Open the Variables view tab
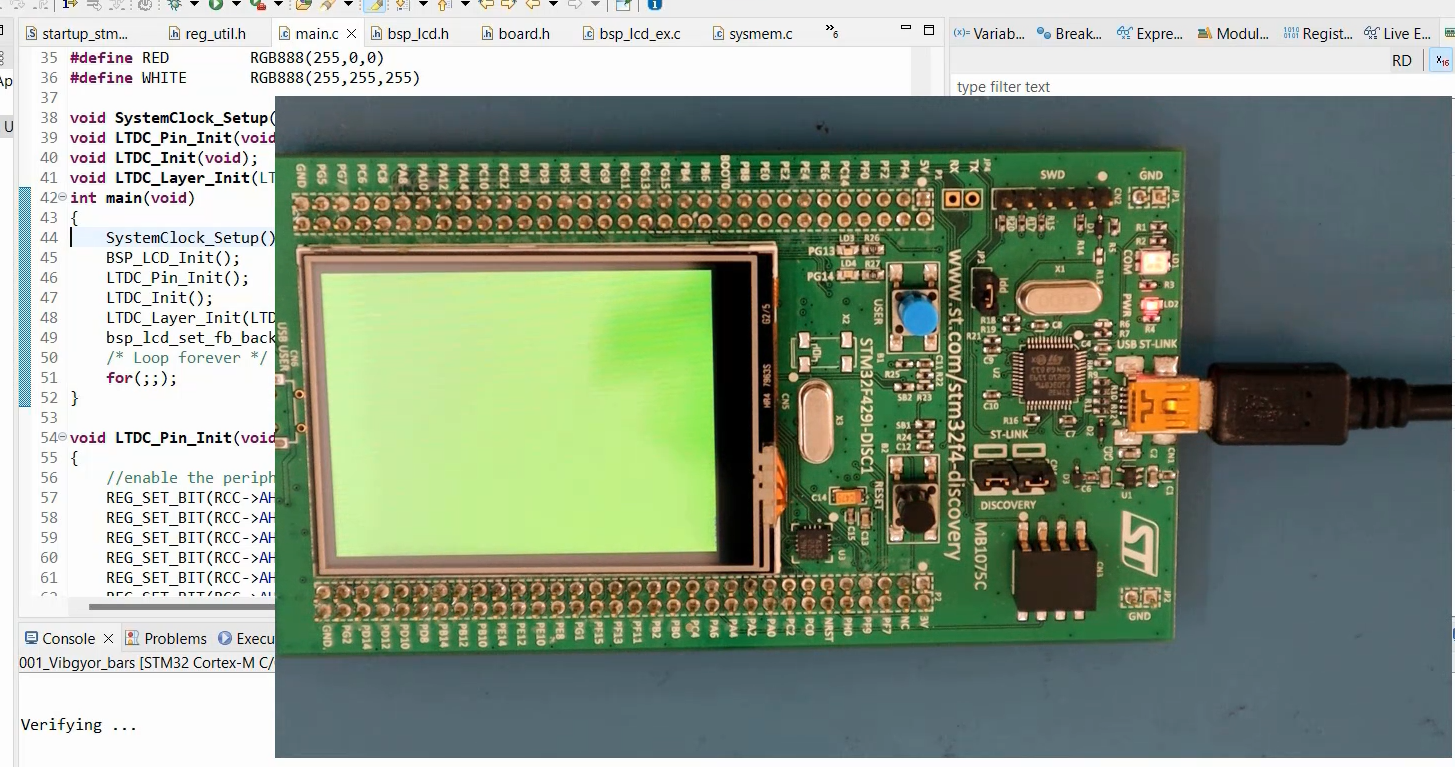 click(989, 34)
